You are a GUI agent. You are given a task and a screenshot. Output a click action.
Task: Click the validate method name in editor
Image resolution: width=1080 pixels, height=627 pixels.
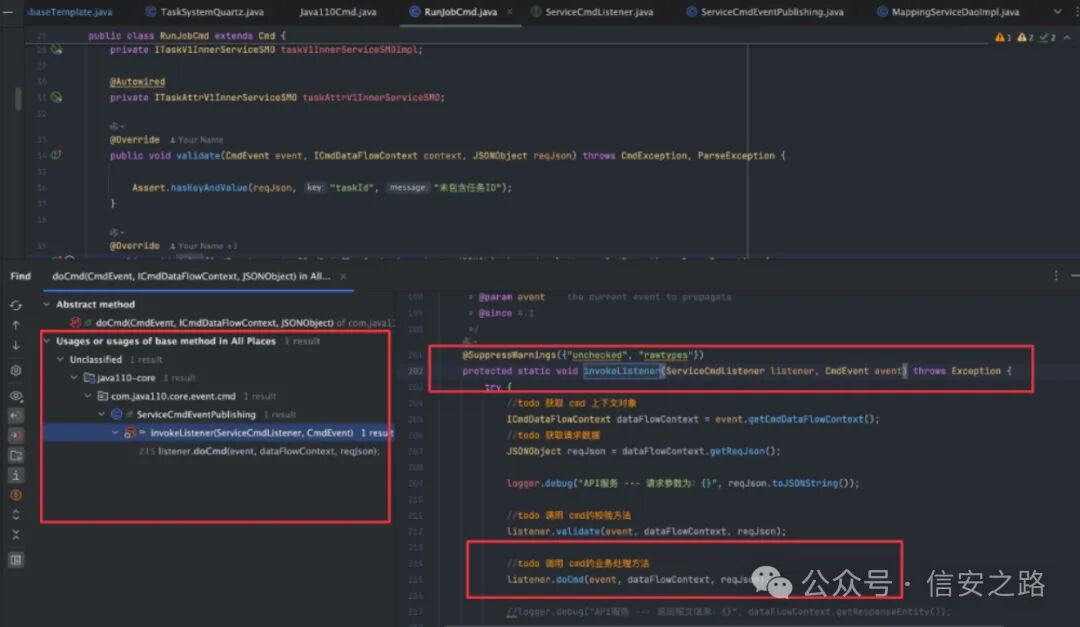click(x=198, y=156)
